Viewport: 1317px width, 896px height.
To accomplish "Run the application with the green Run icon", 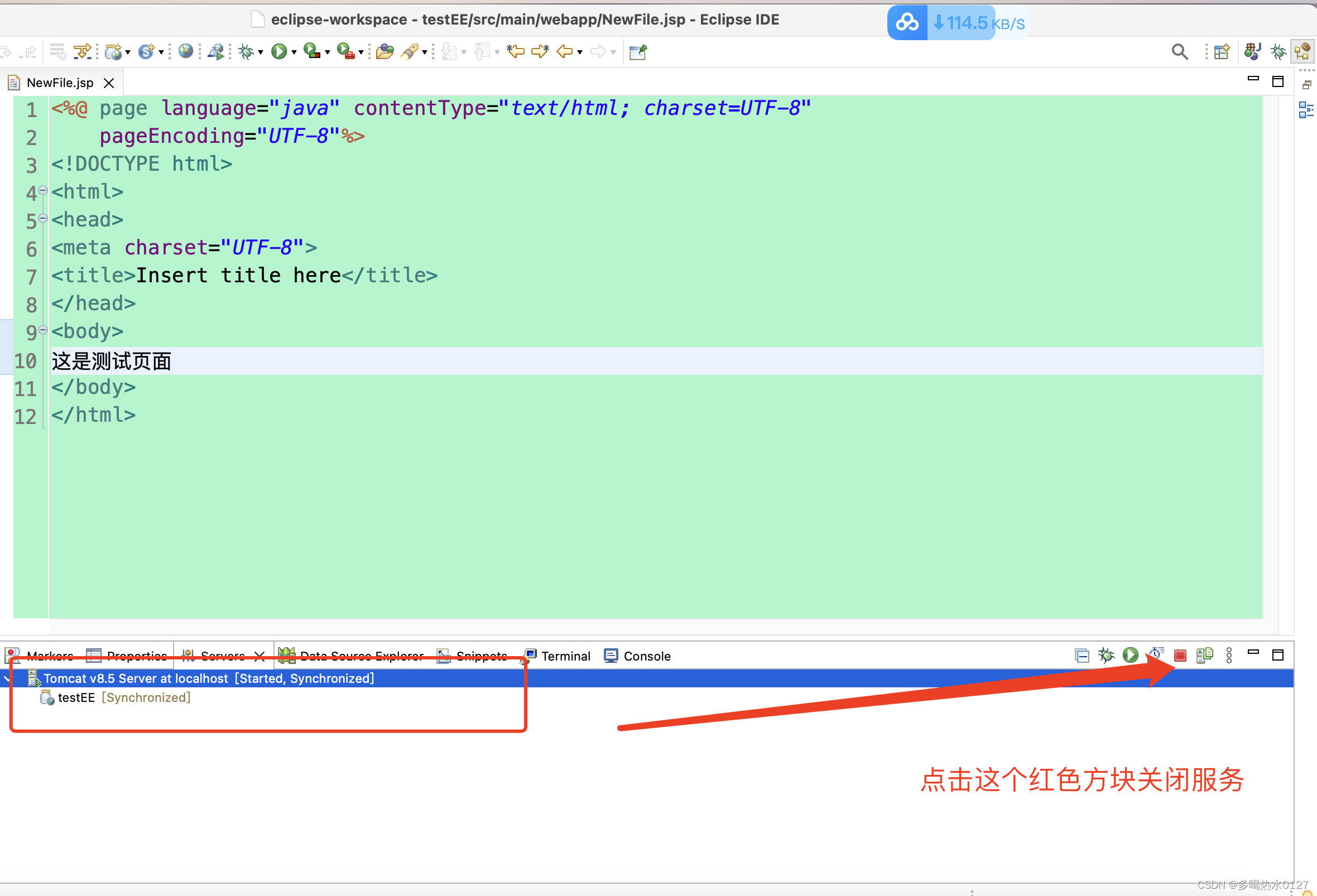I will [280, 51].
